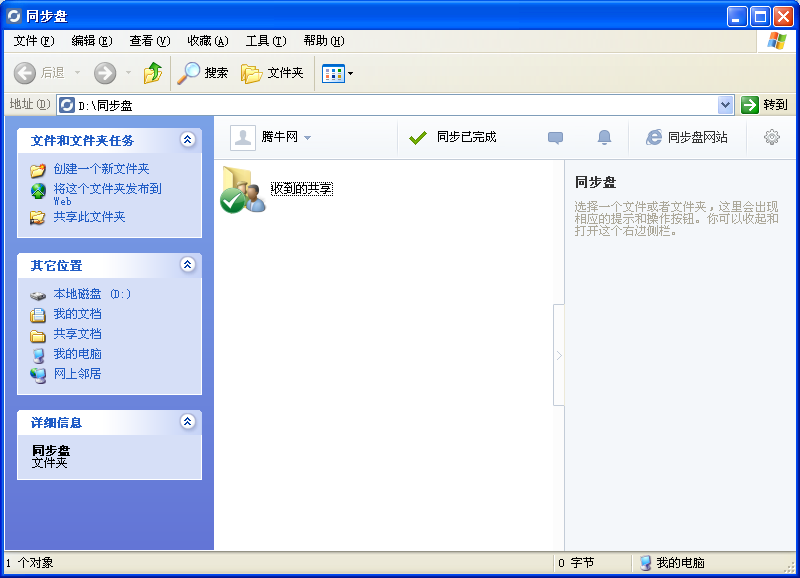Click 共享此文件夹 link

point(89,217)
